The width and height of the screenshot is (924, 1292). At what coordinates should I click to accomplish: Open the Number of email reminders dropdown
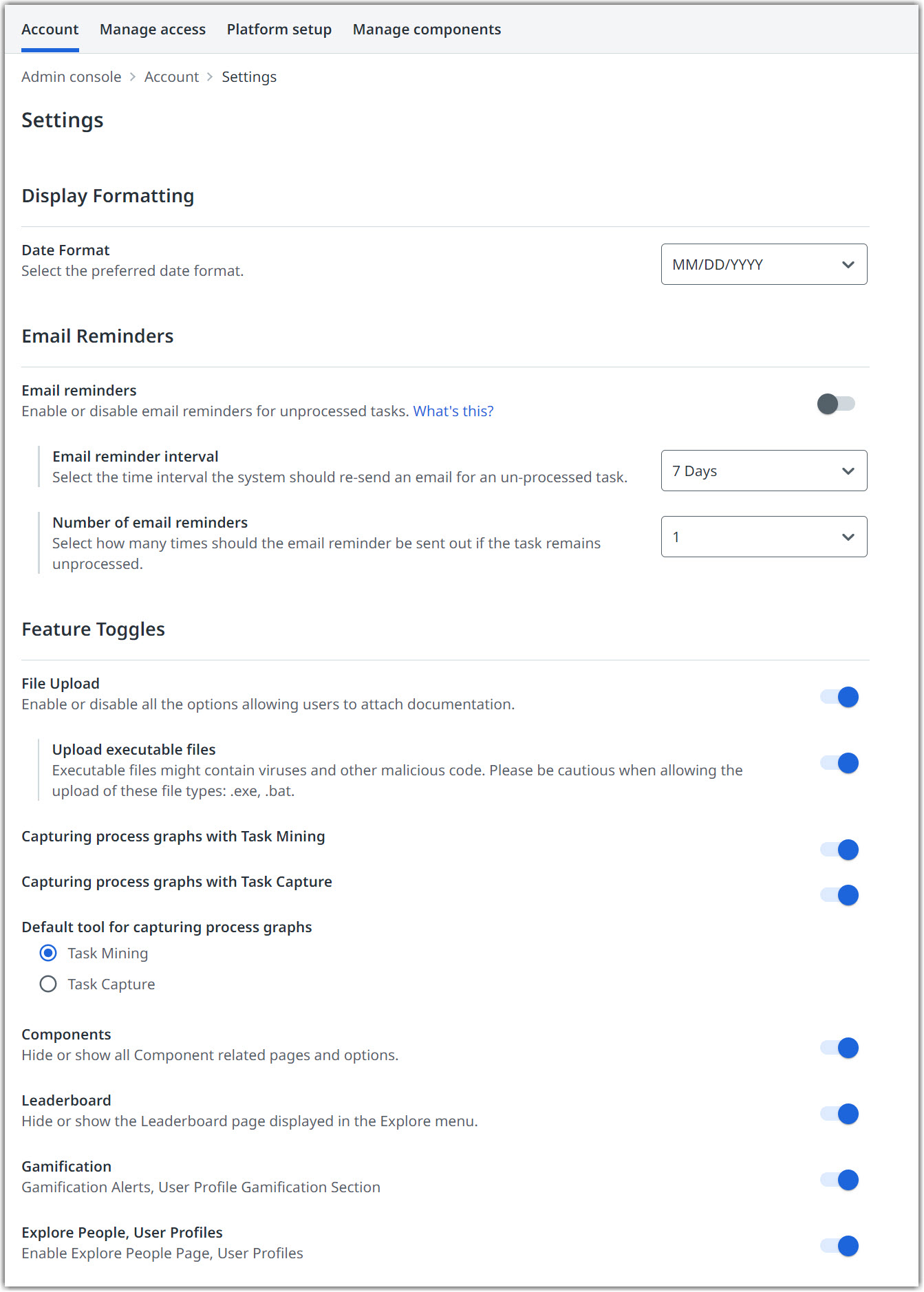[x=764, y=537]
